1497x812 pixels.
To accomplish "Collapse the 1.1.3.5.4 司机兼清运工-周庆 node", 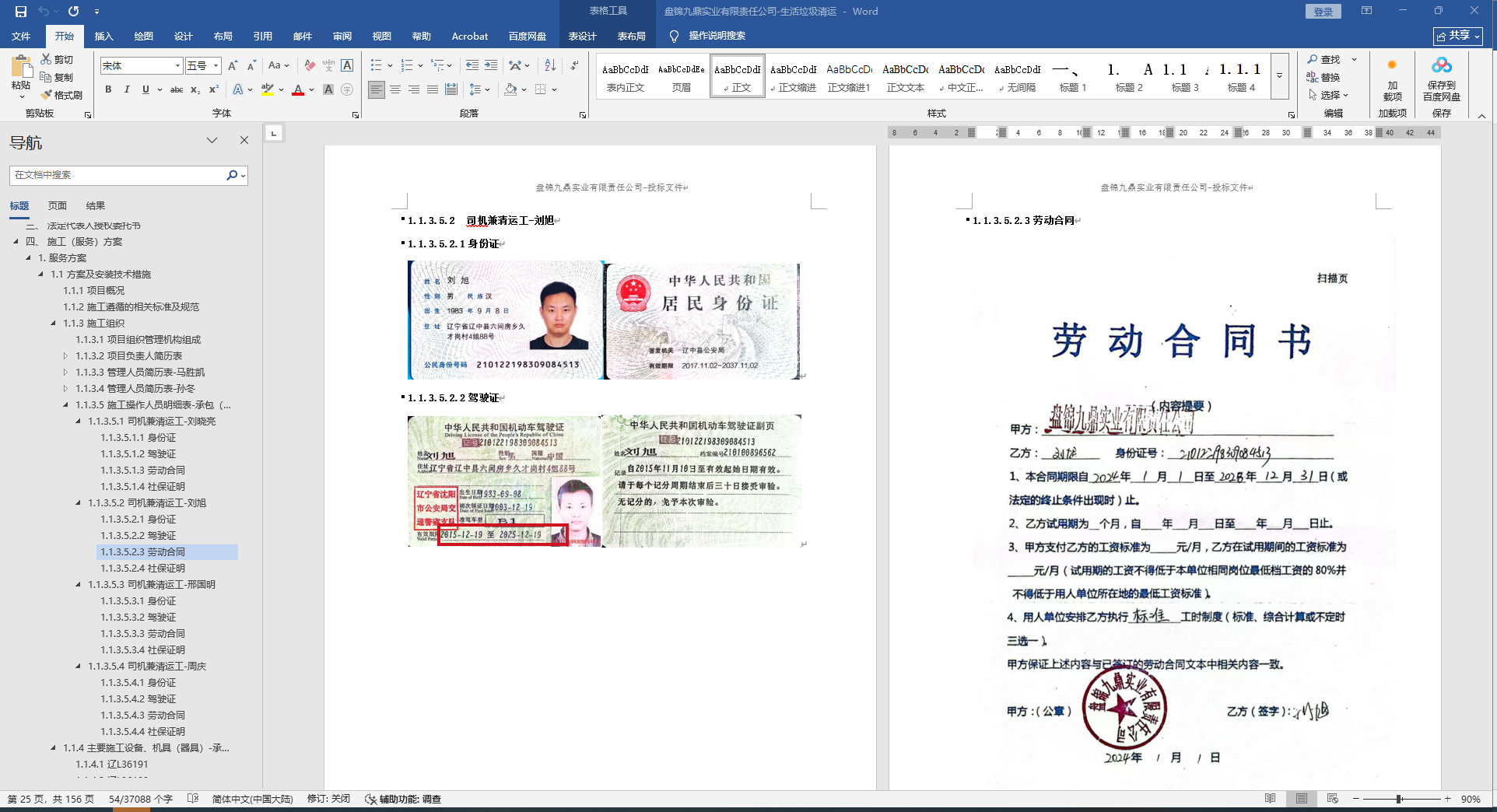I will (78, 667).
